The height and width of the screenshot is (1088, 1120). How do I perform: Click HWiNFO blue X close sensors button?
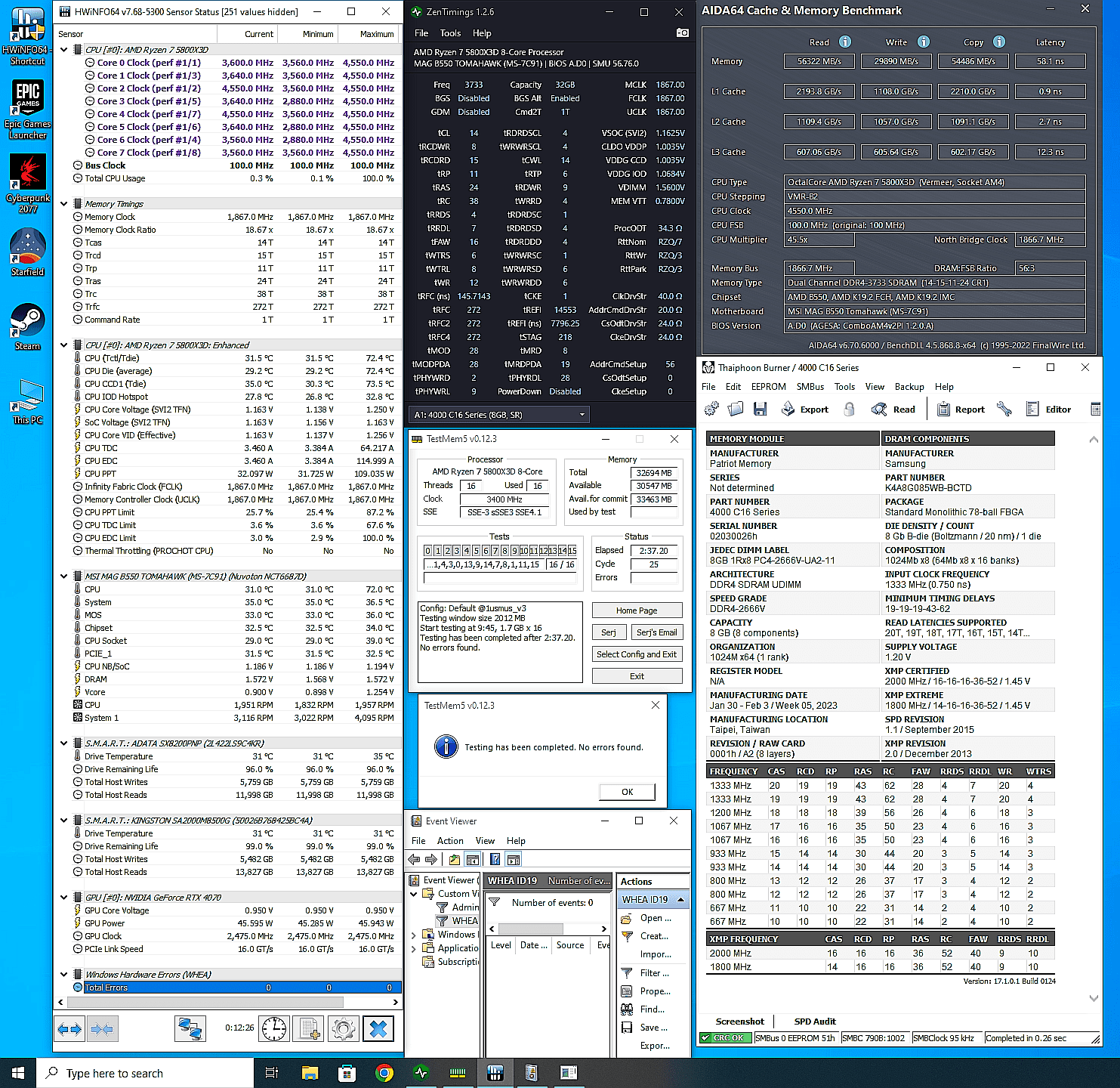(x=378, y=1028)
